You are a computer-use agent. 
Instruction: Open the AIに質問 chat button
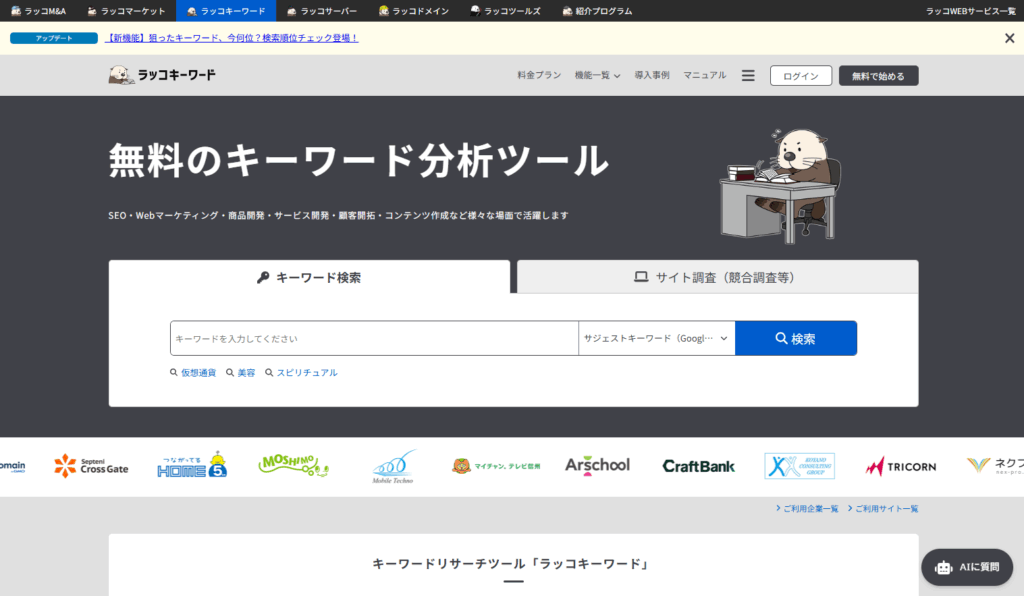[967, 567]
